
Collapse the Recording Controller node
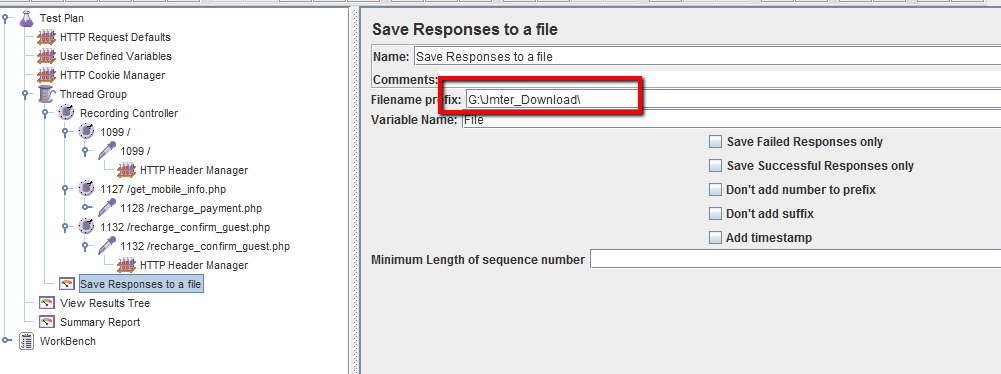coord(45,114)
